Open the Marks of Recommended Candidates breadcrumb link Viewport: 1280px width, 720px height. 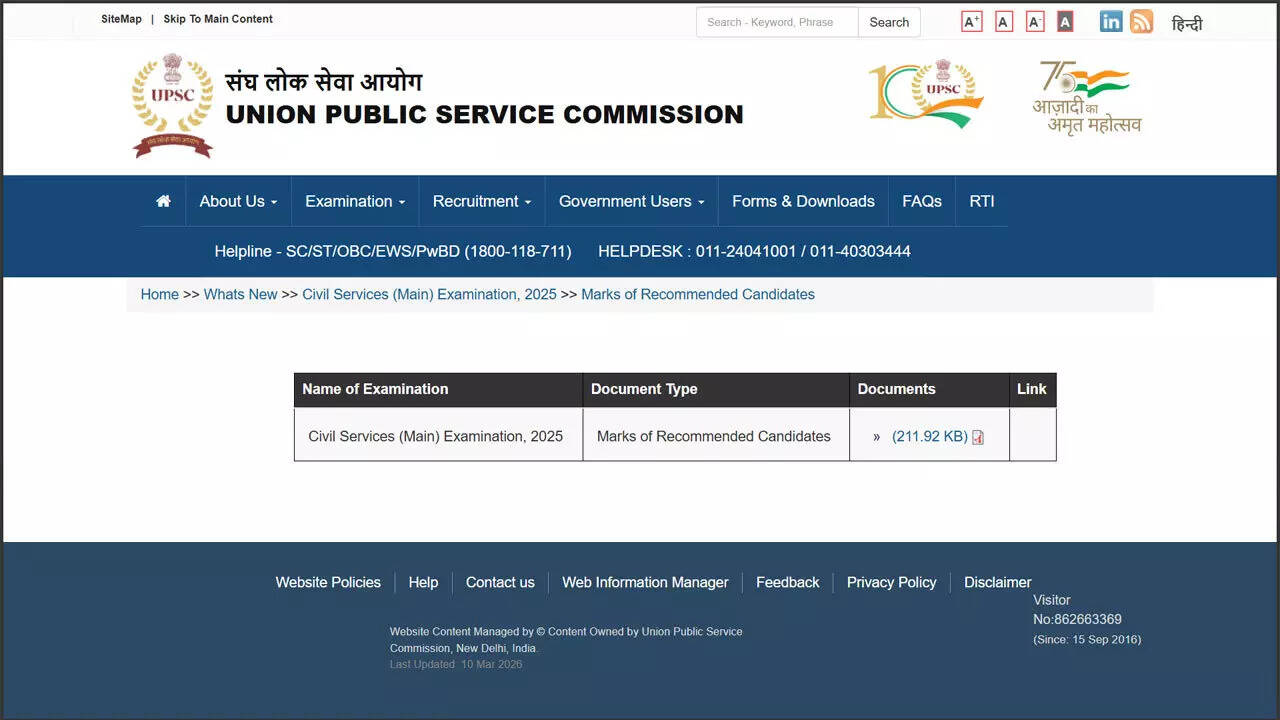coord(698,294)
